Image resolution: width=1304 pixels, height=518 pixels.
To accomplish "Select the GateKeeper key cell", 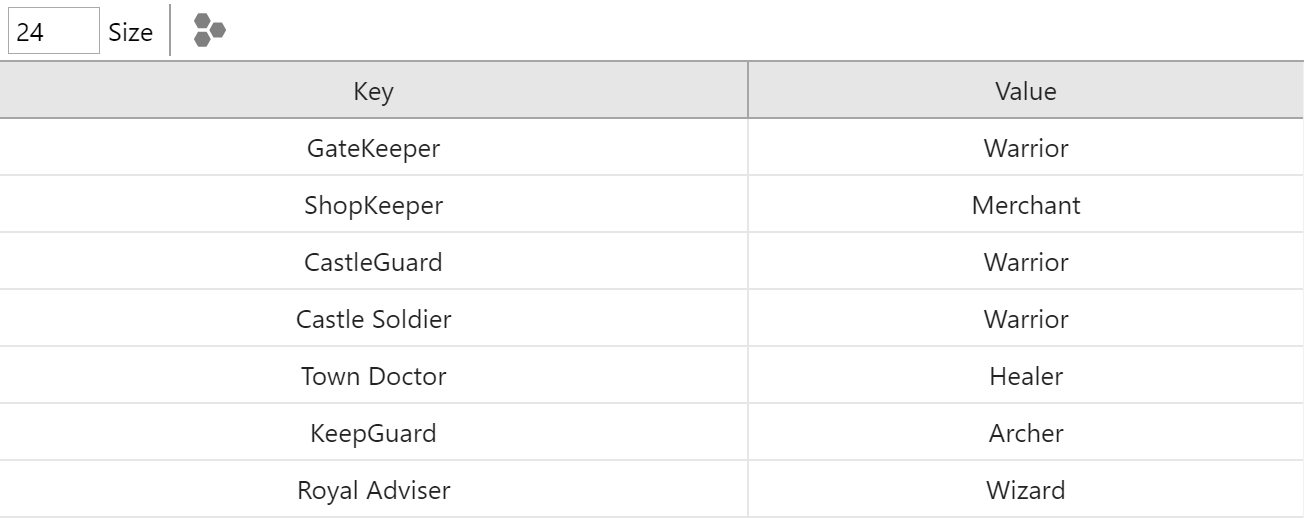I will pyautogui.click(x=373, y=148).
